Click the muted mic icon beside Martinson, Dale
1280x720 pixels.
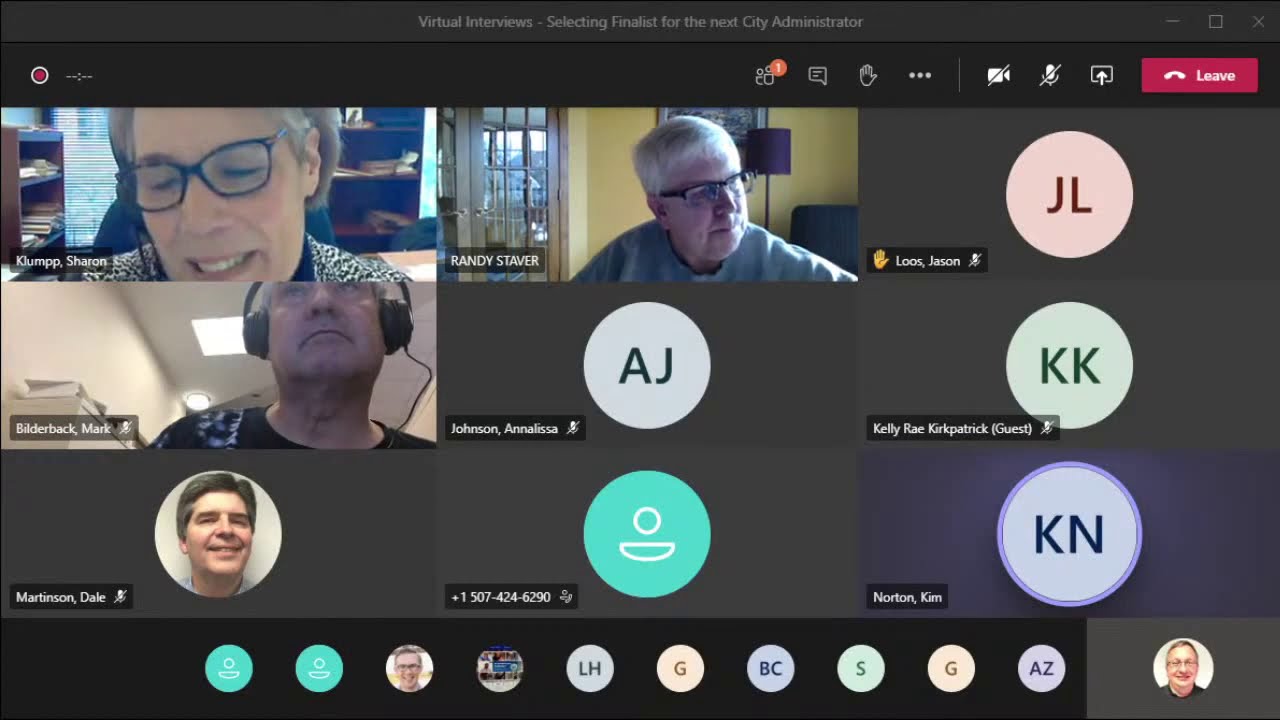click(x=120, y=597)
